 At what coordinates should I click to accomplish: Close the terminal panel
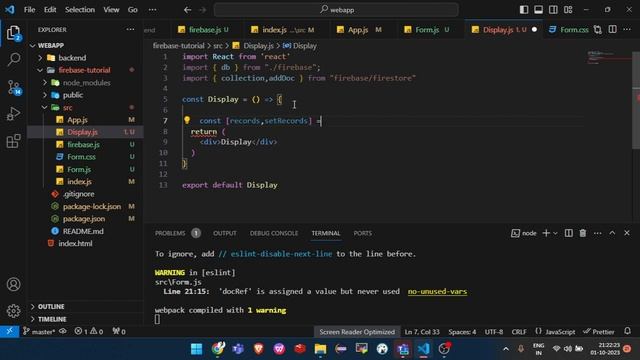coord(627,233)
